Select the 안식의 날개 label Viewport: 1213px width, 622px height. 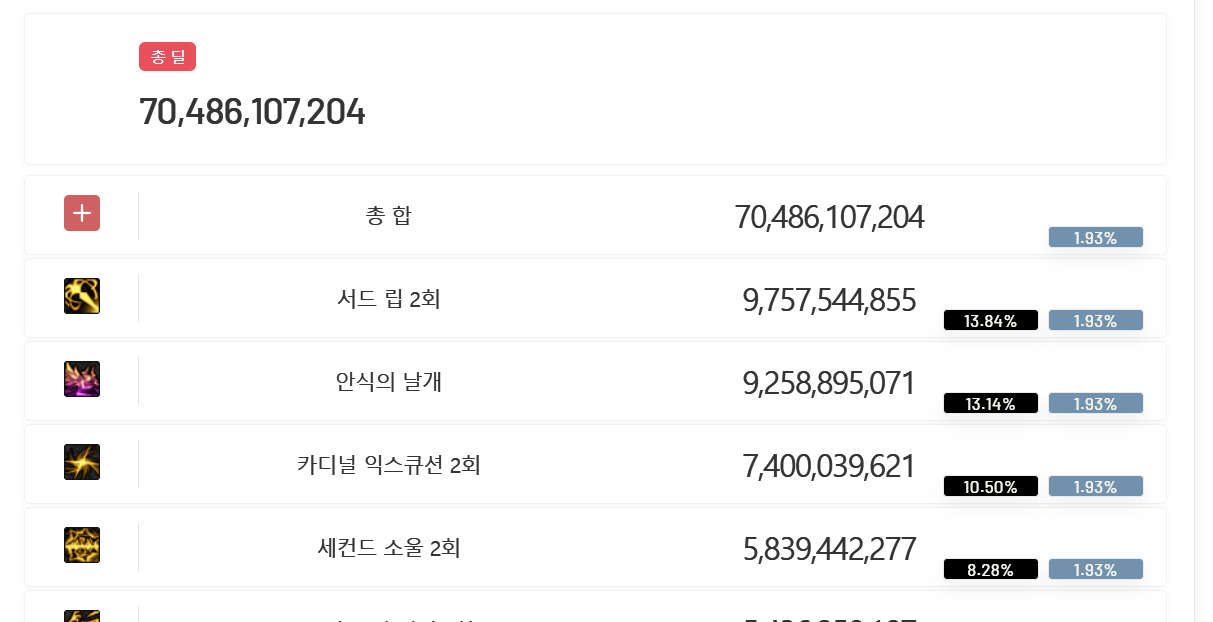click(389, 382)
